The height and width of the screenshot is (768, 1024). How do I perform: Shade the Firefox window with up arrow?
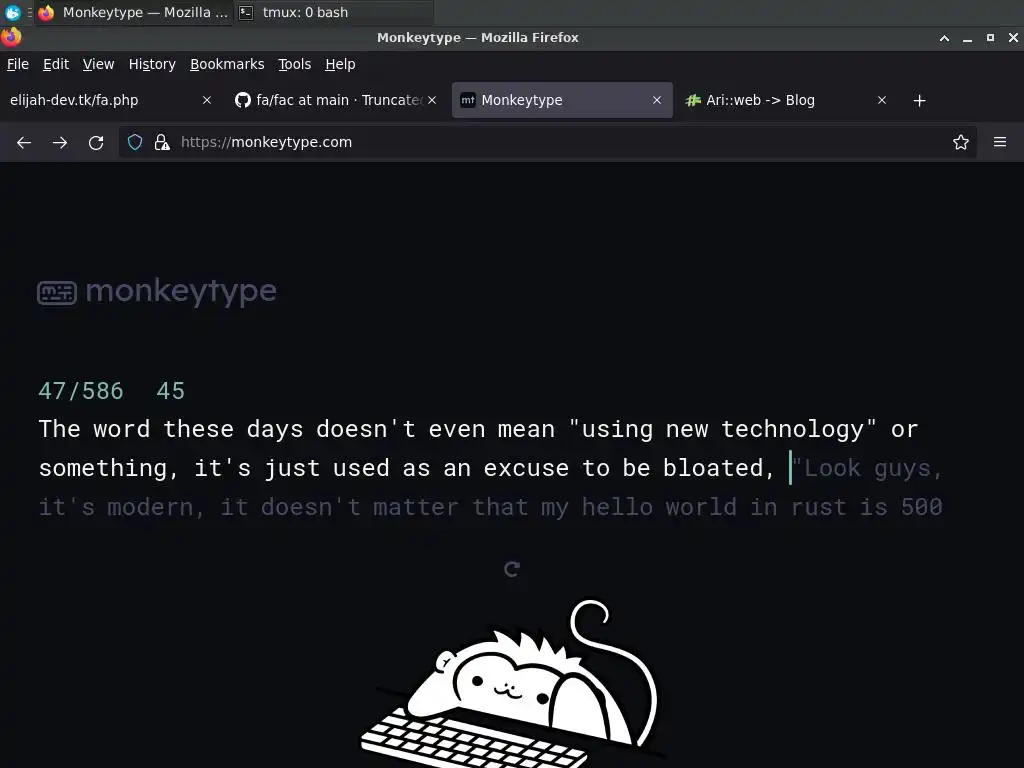click(x=944, y=38)
